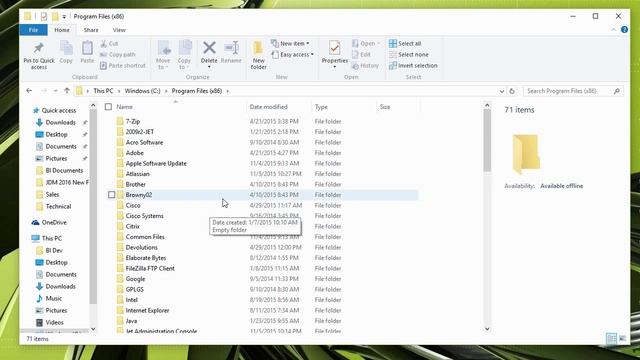The width and height of the screenshot is (640, 360).
Task: Refresh the current folder view
Action: coord(512,91)
